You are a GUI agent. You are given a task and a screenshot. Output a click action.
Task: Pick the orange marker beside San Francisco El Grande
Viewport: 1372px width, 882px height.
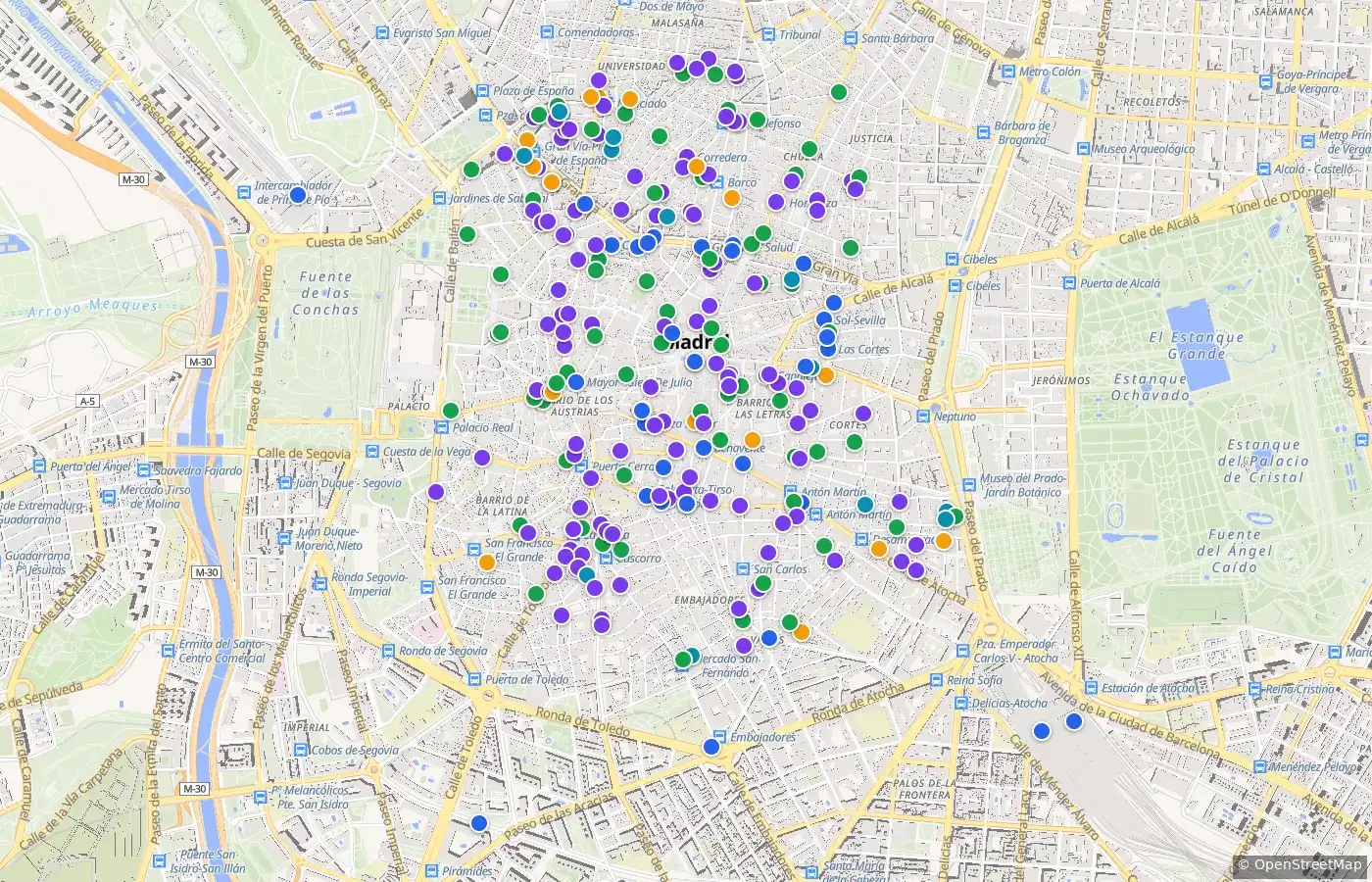tap(487, 563)
